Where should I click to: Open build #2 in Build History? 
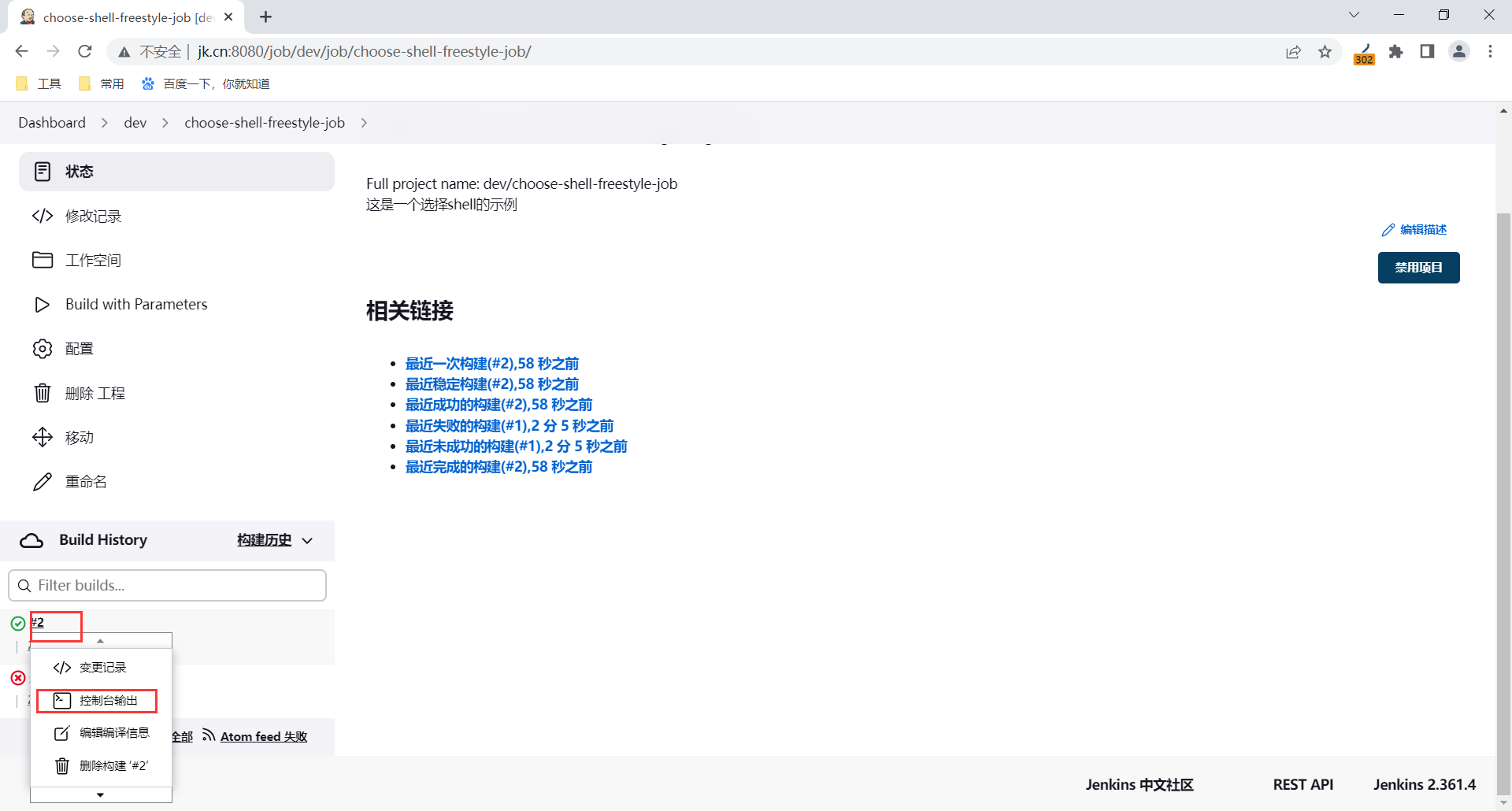[x=38, y=623]
